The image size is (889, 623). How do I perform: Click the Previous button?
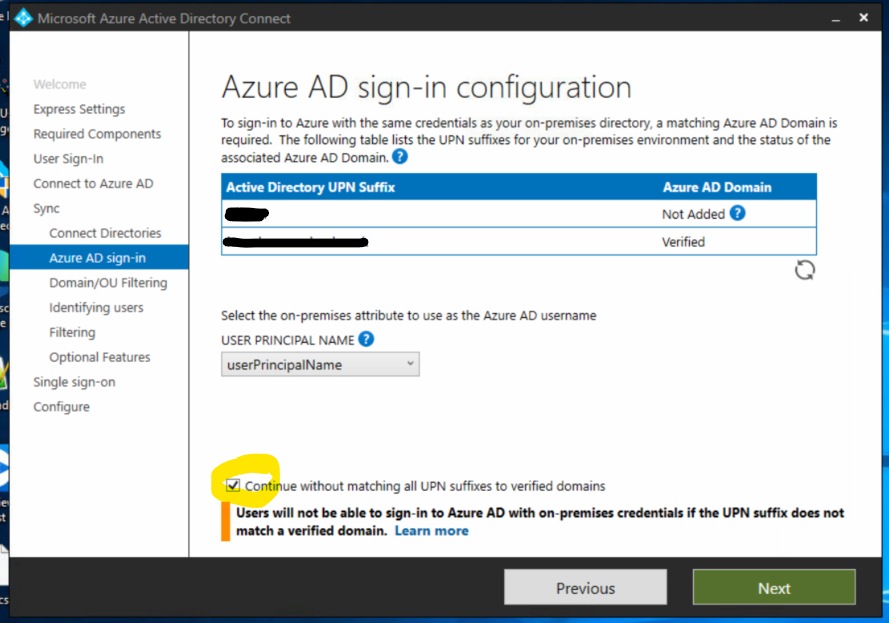pyautogui.click(x=585, y=587)
